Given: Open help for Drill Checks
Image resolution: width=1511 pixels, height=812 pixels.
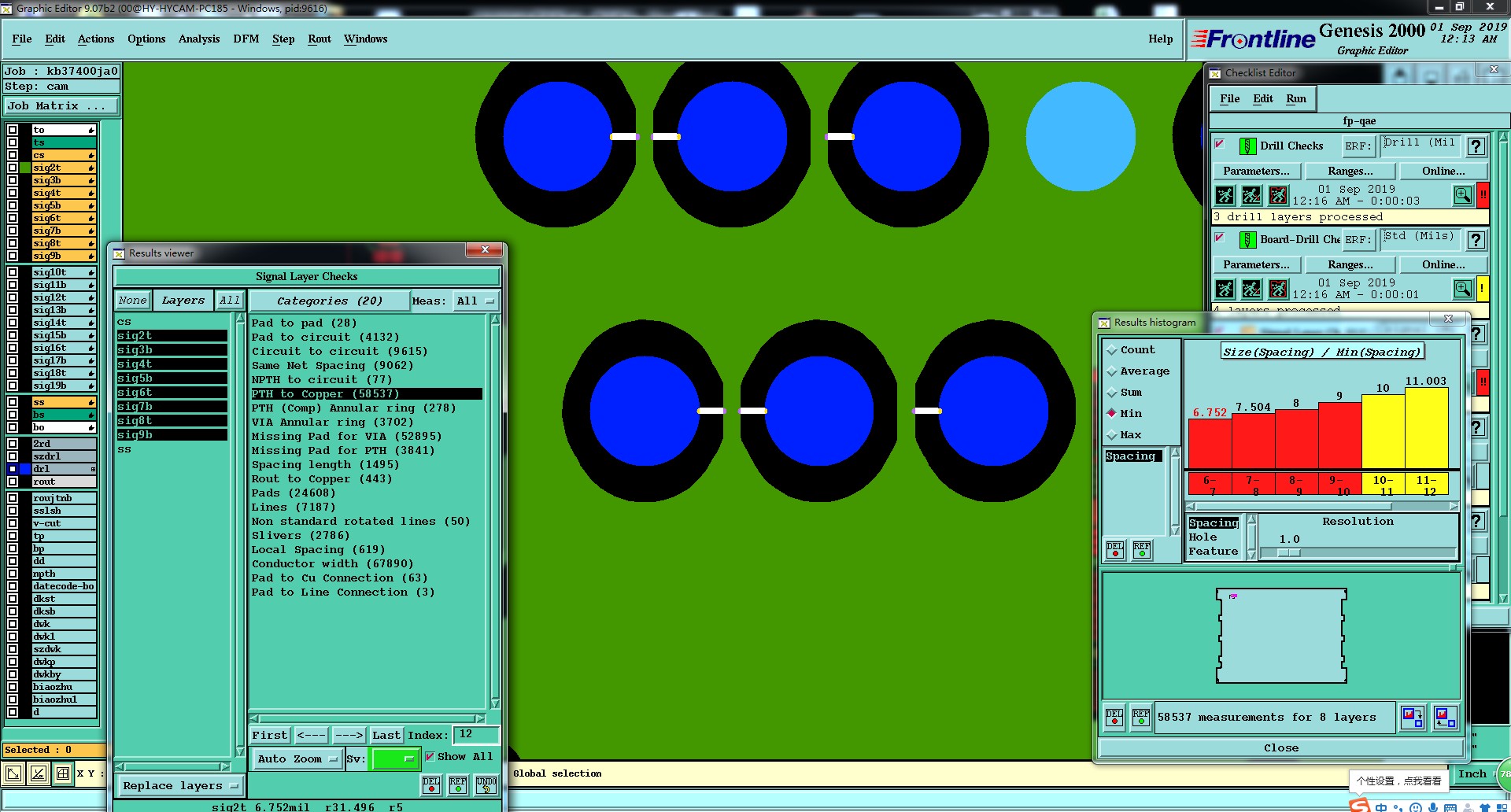Looking at the screenshot, I should click(1476, 146).
